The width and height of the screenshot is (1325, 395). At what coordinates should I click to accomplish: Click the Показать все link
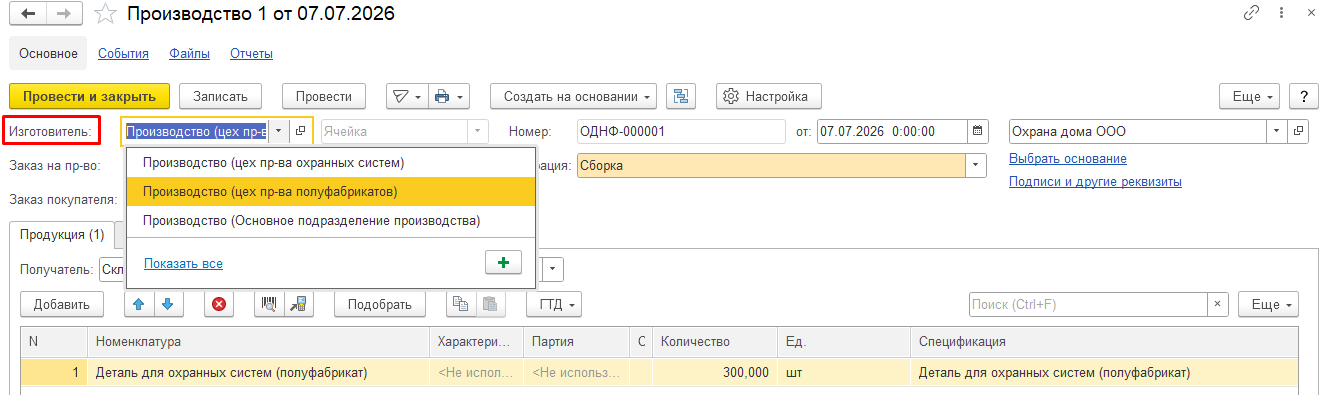[x=183, y=264]
